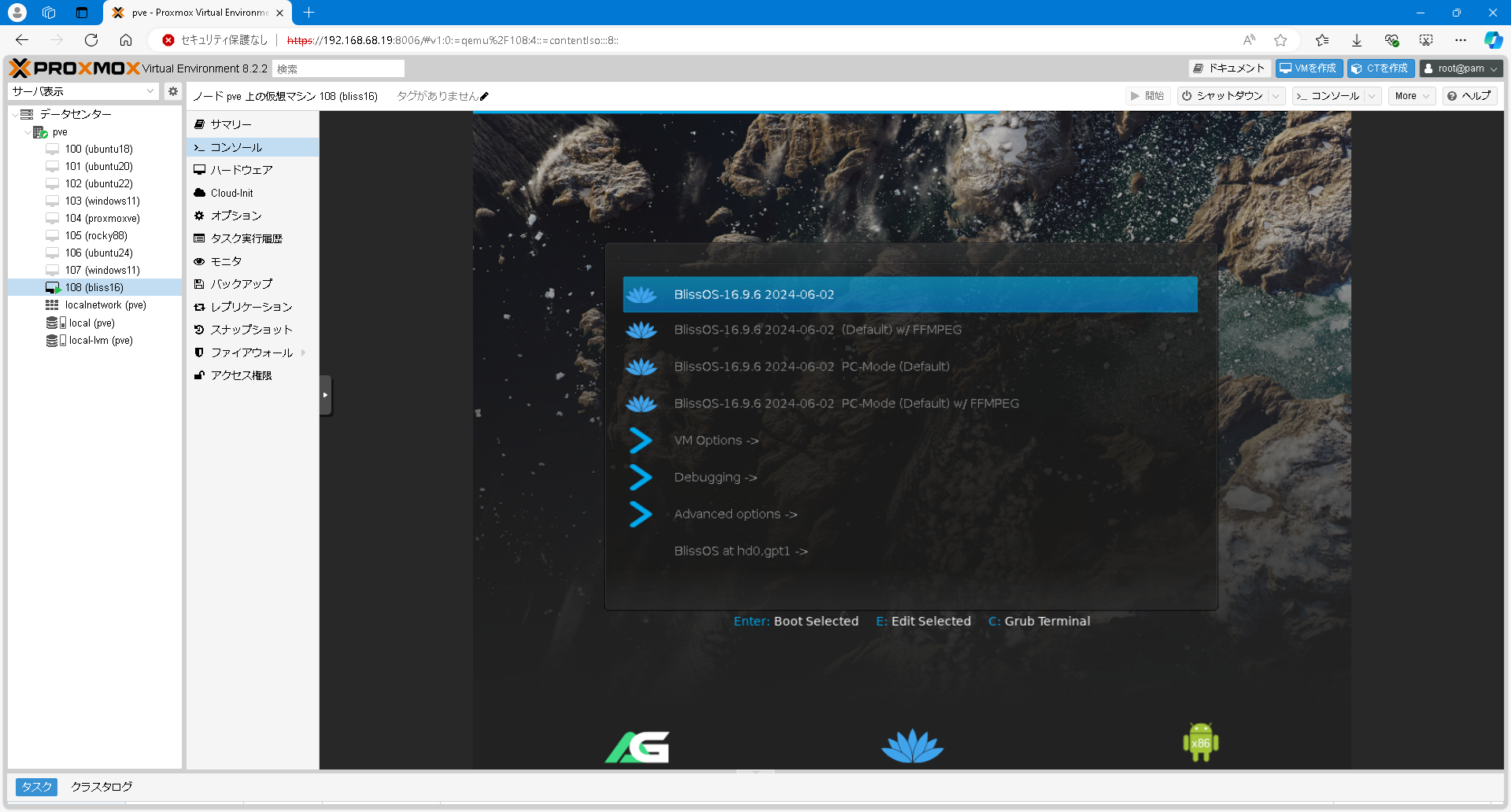Open the console type dropdown arrow
1511x812 pixels.
click(1372, 96)
